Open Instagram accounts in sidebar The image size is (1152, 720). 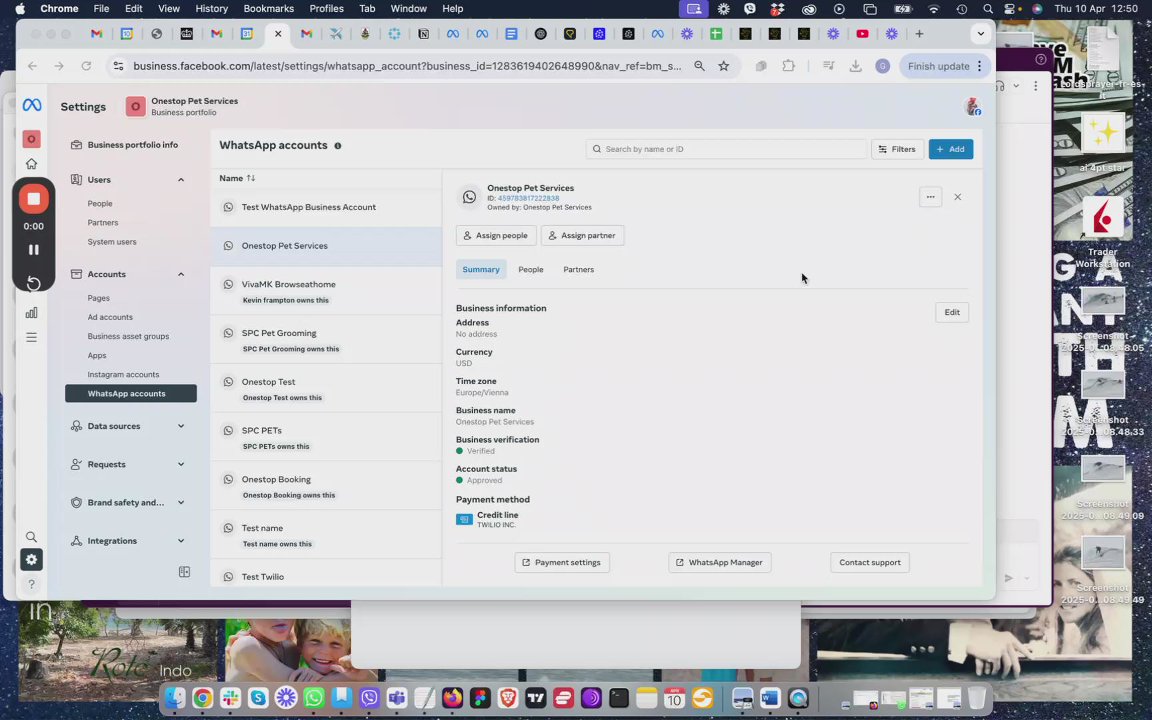point(123,375)
